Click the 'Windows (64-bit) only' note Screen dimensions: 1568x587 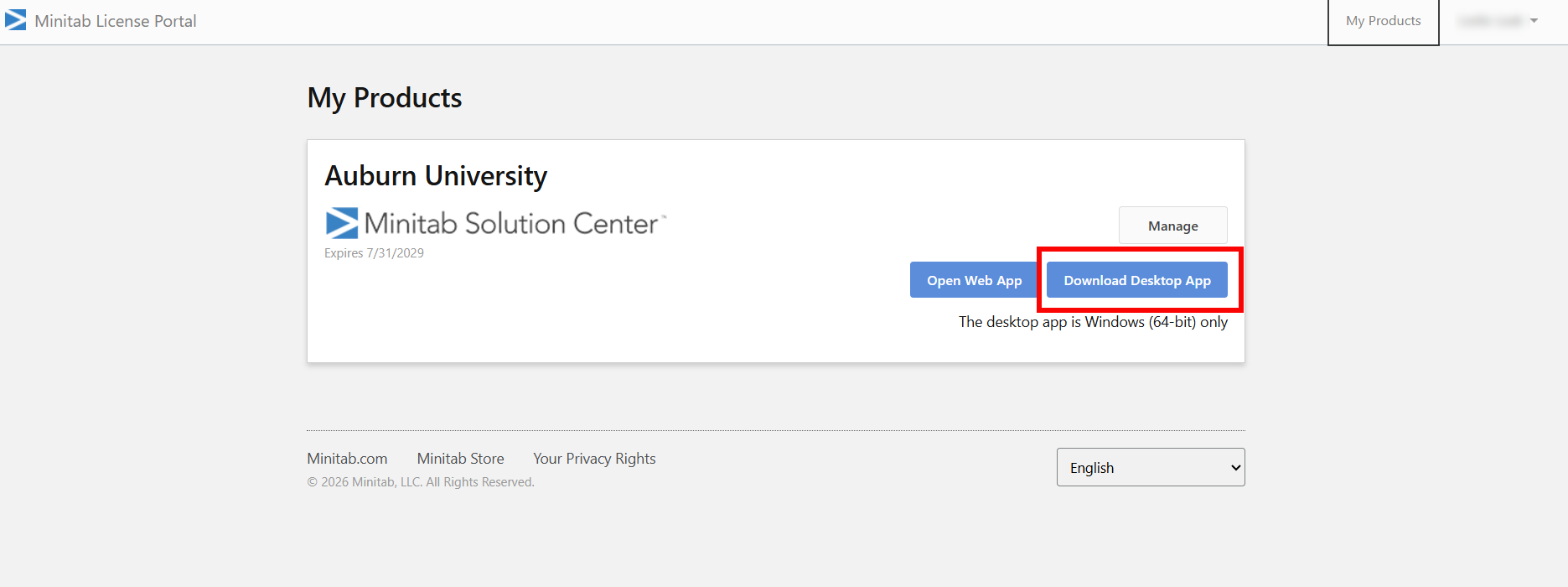(x=1093, y=322)
